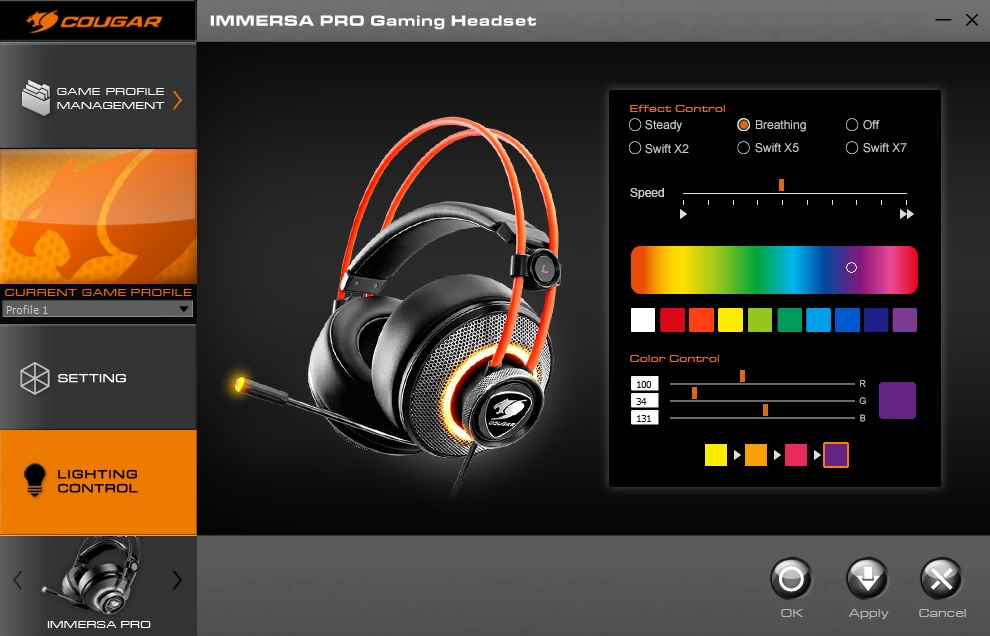Click the color picker circle marker
Image resolution: width=990 pixels, height=636 pixels.
point(851,268)
